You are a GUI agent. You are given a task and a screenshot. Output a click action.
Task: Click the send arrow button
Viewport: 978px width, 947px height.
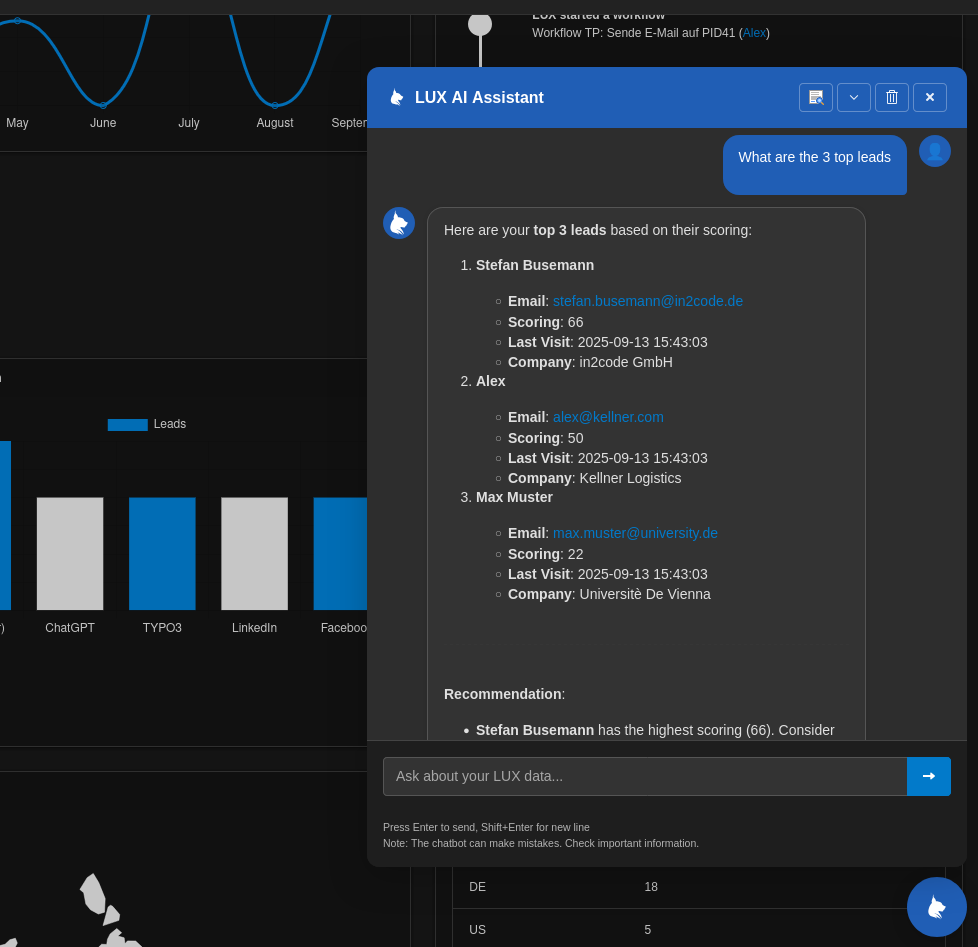(x=928, y=776)
